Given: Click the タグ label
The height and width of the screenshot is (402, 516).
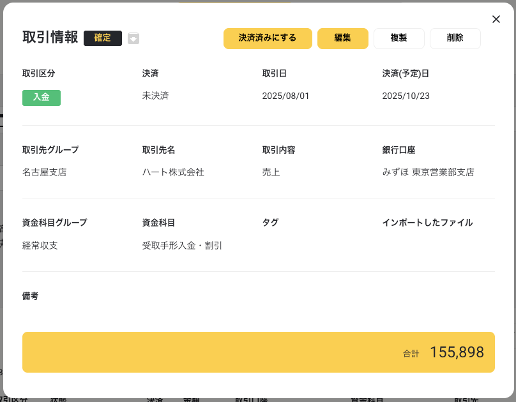Looking at the screenshot, I should point(270,223).
